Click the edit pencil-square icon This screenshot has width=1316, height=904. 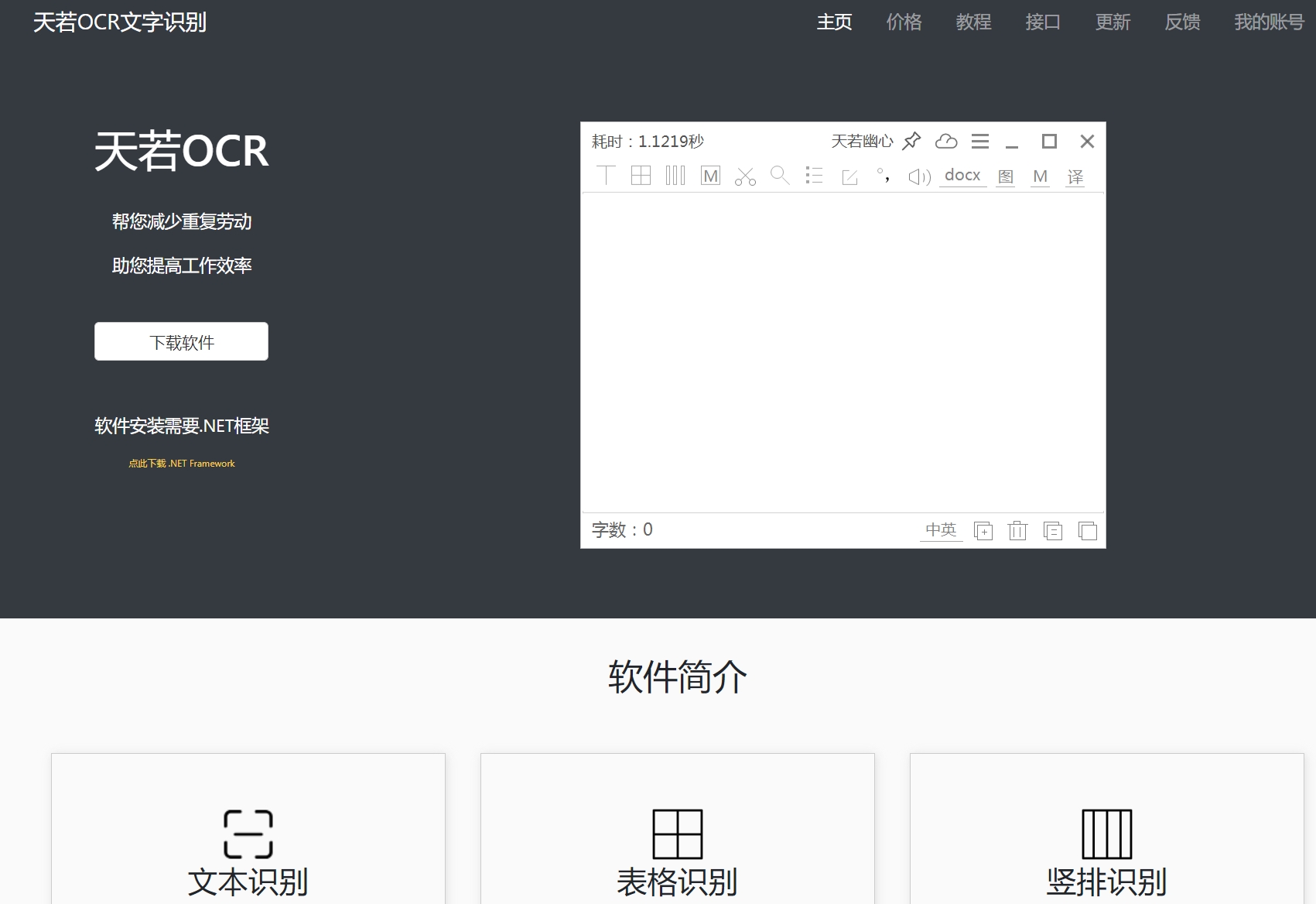pos(849,177)
